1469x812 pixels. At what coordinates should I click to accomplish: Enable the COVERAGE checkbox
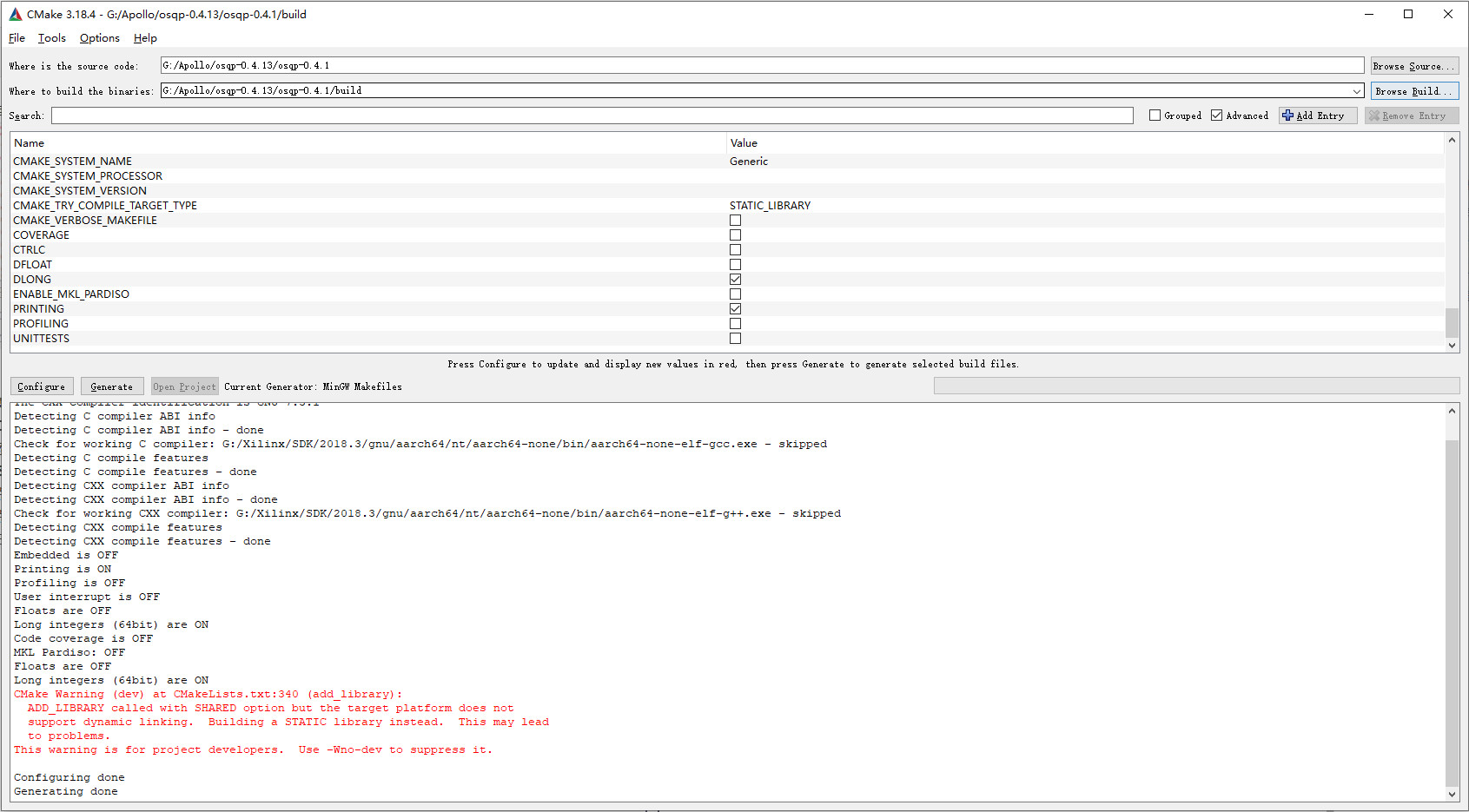(736, 235)
